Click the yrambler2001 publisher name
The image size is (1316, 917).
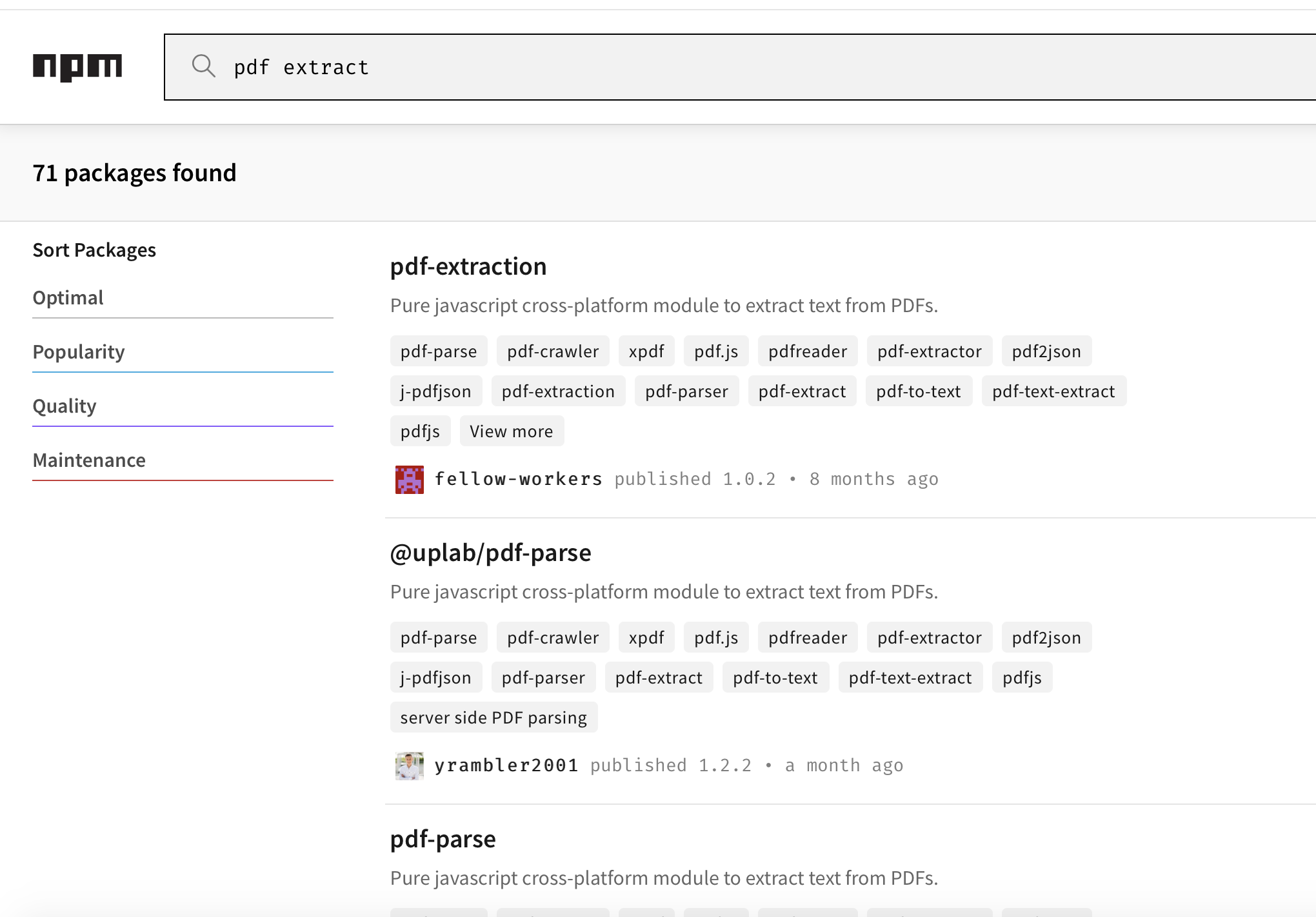(508, 765)
